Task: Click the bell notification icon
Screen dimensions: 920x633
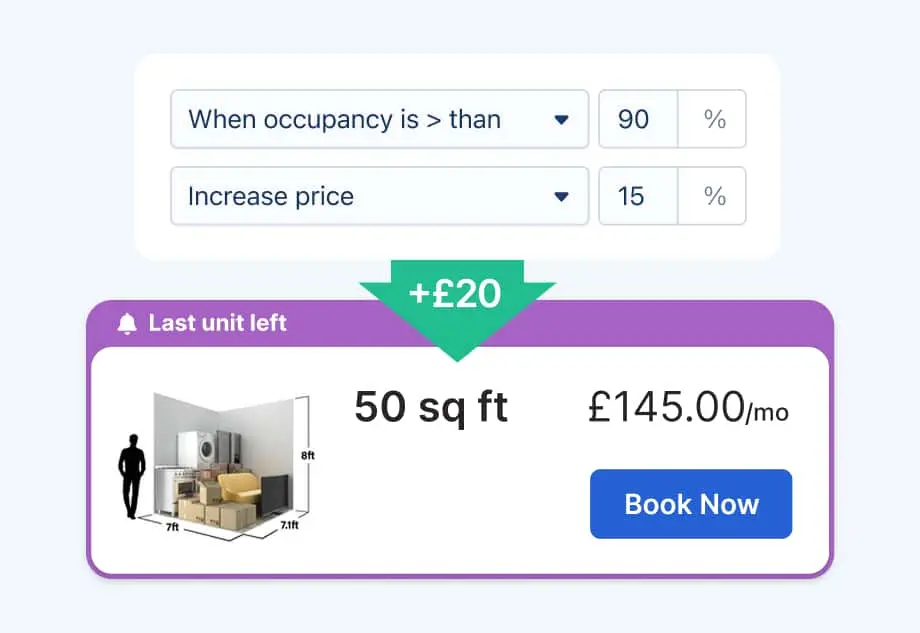Action: (x=128, y=322)
